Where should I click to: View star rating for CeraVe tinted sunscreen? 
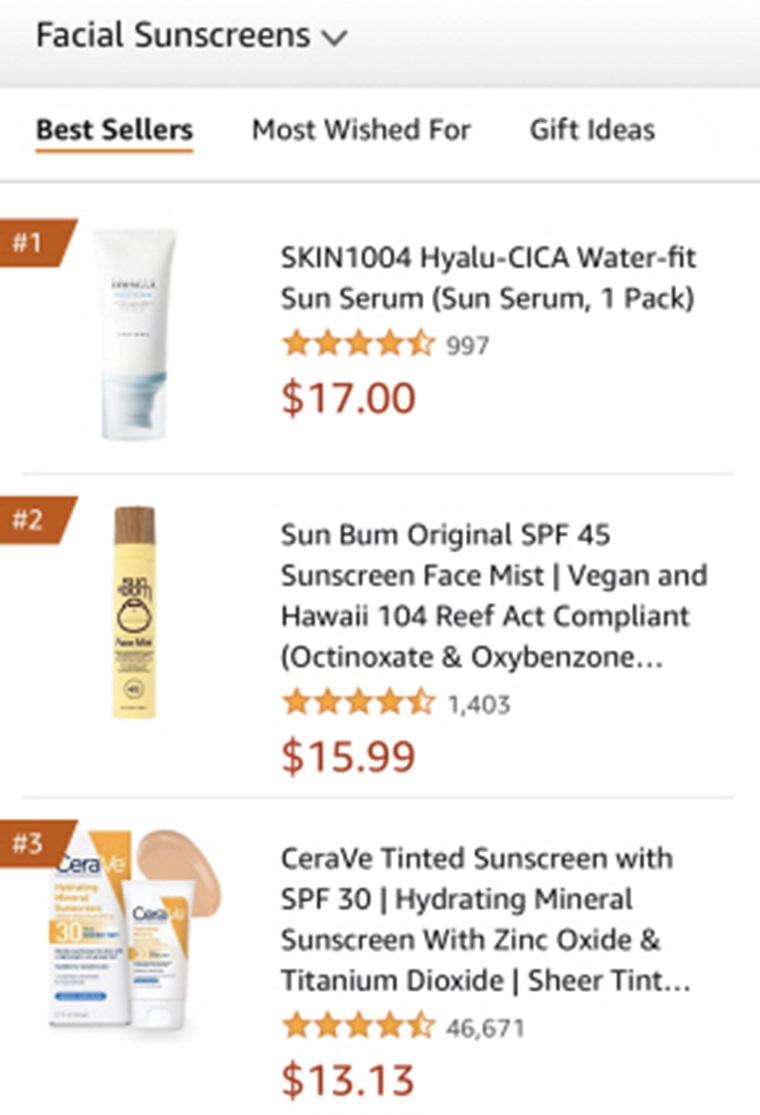[358, 1026]
